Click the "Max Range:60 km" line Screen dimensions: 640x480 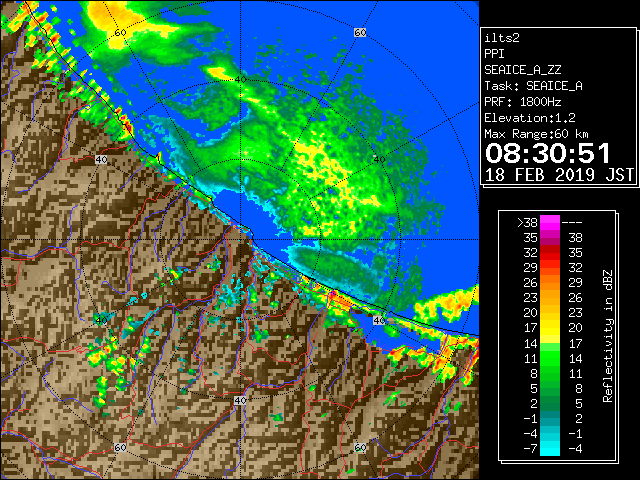click(537, 134)
